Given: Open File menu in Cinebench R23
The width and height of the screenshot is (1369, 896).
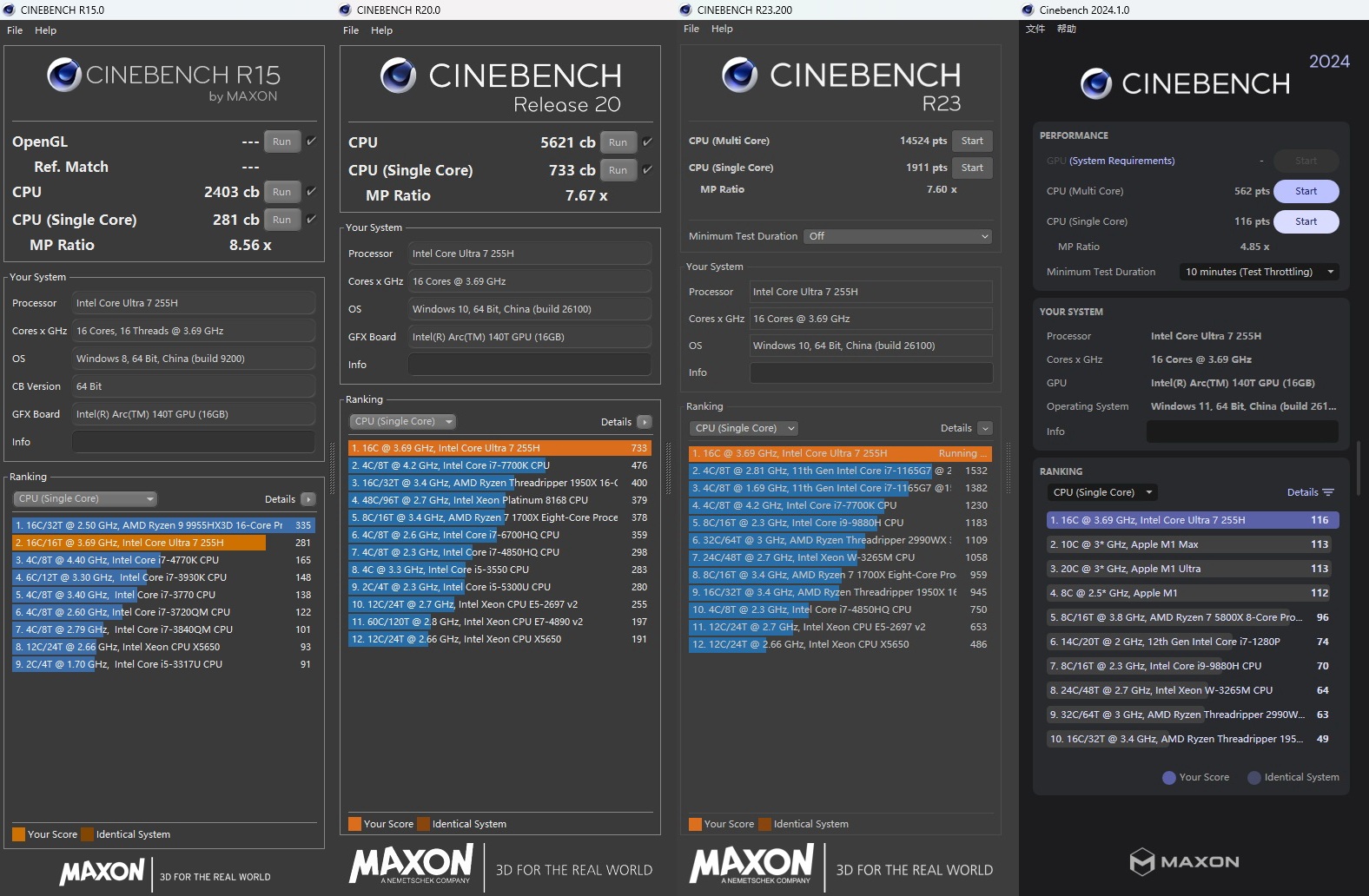Looking at the screenshot, I should [691, 29].
